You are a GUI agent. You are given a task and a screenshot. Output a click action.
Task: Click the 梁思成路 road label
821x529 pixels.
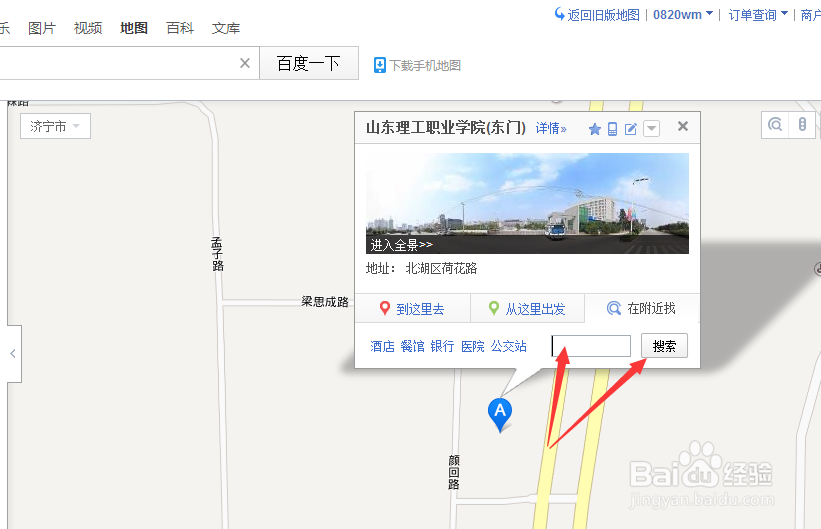pos(325,302)
